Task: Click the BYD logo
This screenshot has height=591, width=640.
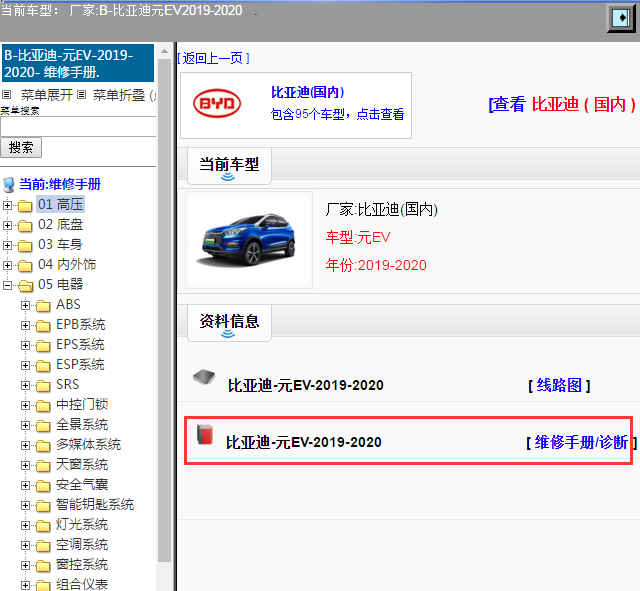Action: pos(217,104)
